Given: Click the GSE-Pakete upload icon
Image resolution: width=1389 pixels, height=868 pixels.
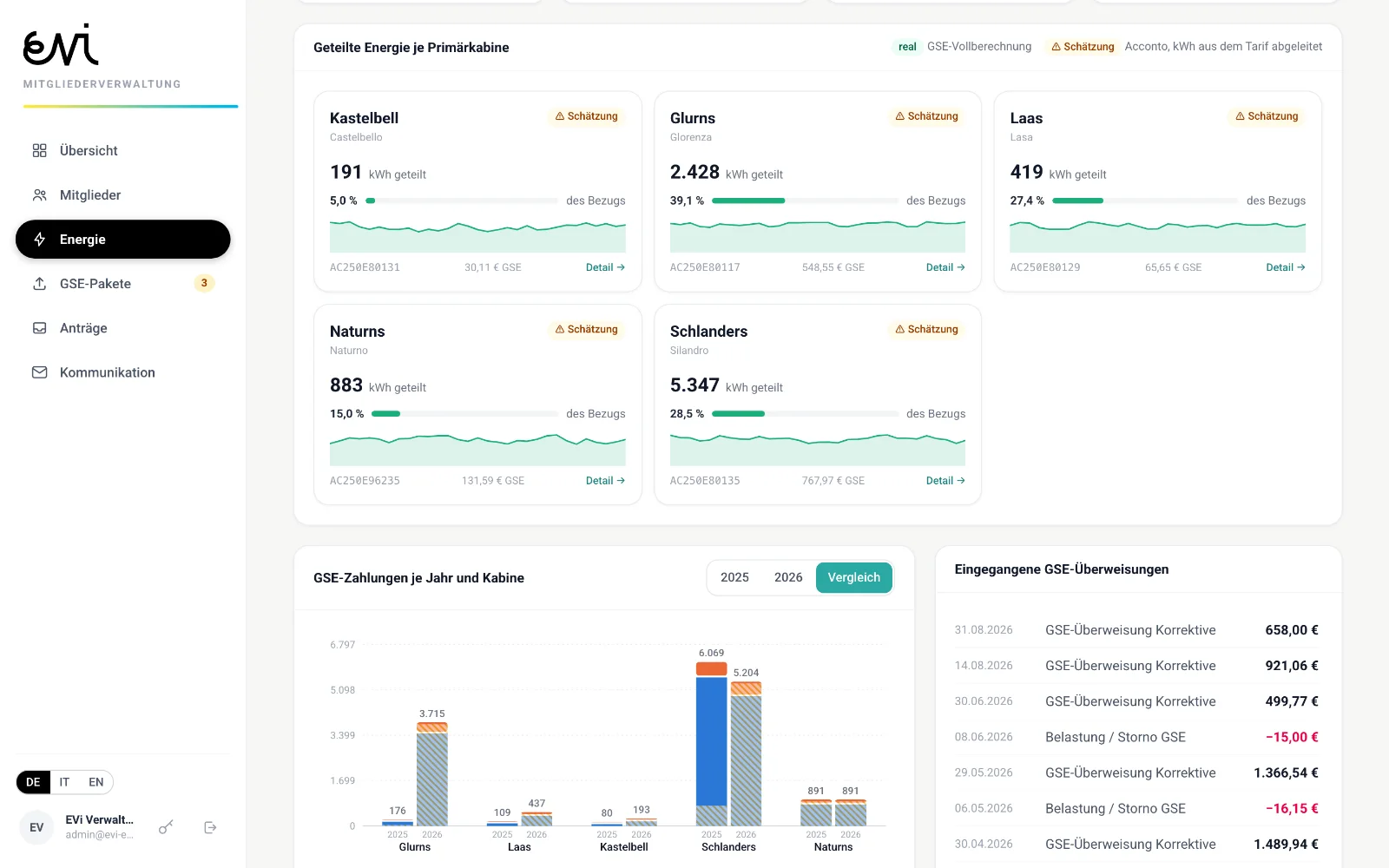Looking at the screenshot, I should [x=39, y=283].
